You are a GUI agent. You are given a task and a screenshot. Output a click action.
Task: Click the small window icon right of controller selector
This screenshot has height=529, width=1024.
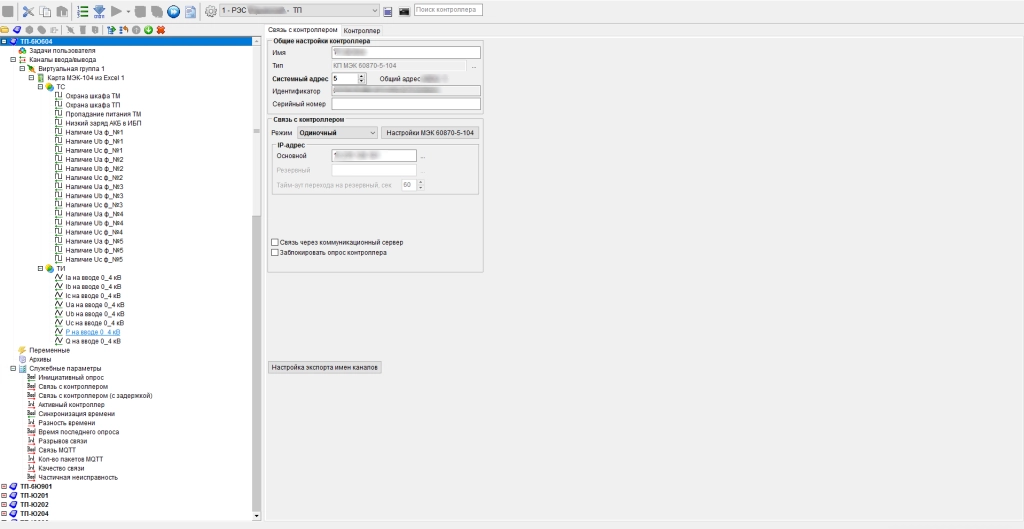[x=388, y=11]
